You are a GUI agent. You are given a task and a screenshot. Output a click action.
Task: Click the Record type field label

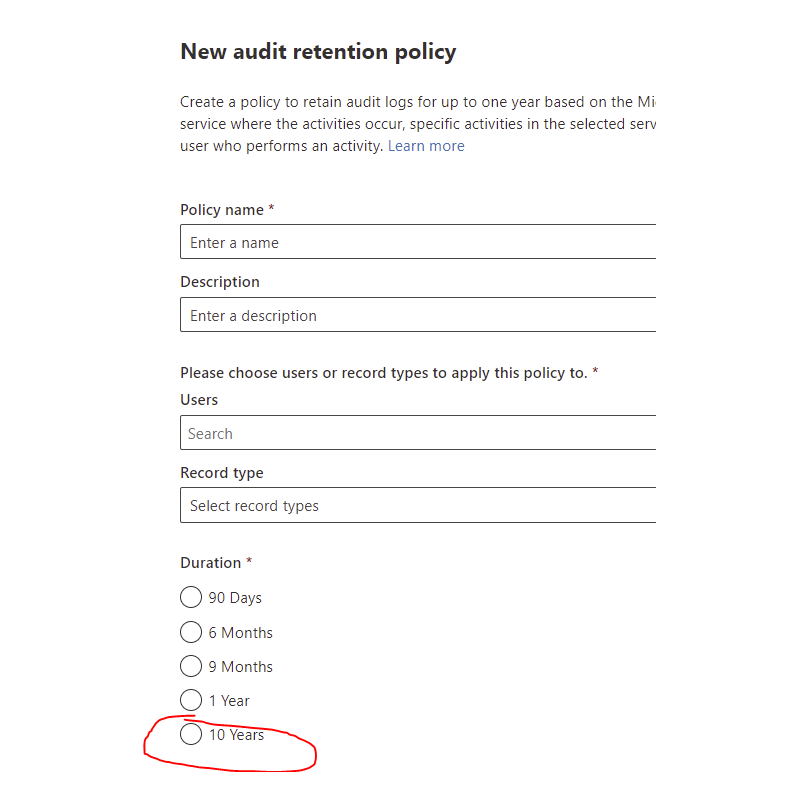tap(222, 473)
